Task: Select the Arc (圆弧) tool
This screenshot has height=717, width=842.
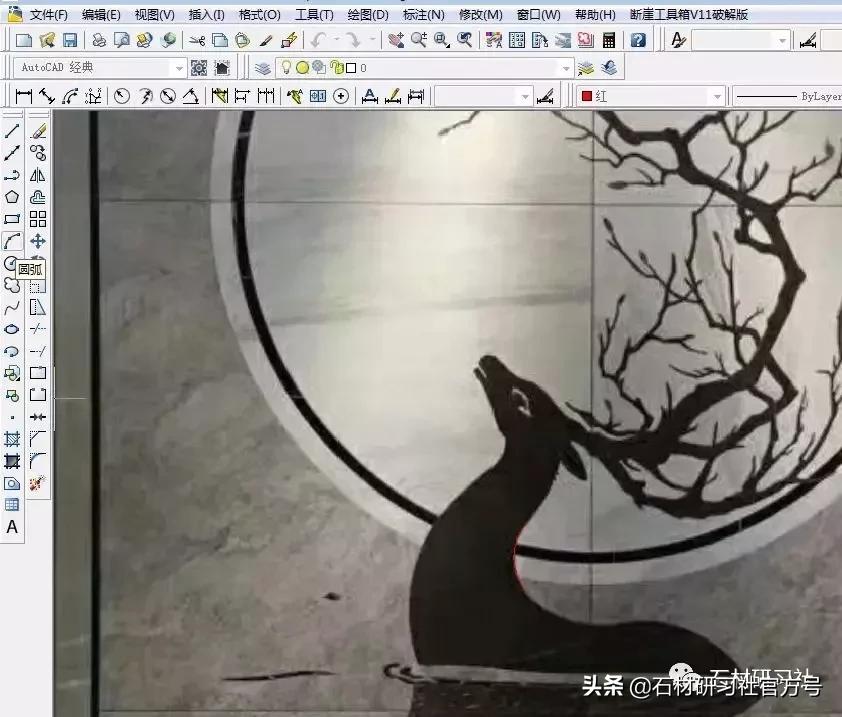Action: pos(12,241)
